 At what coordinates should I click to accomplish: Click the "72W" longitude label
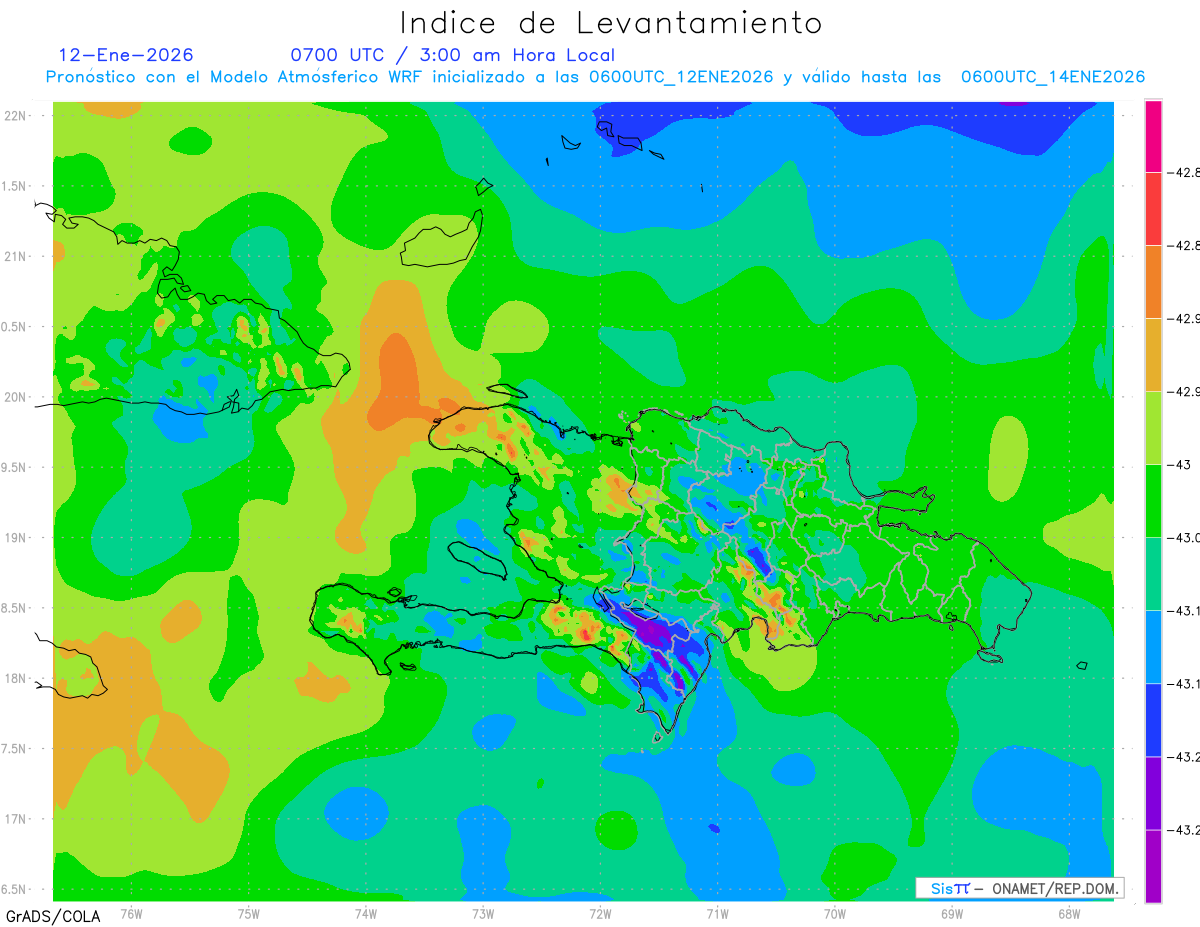pos(600,913)
